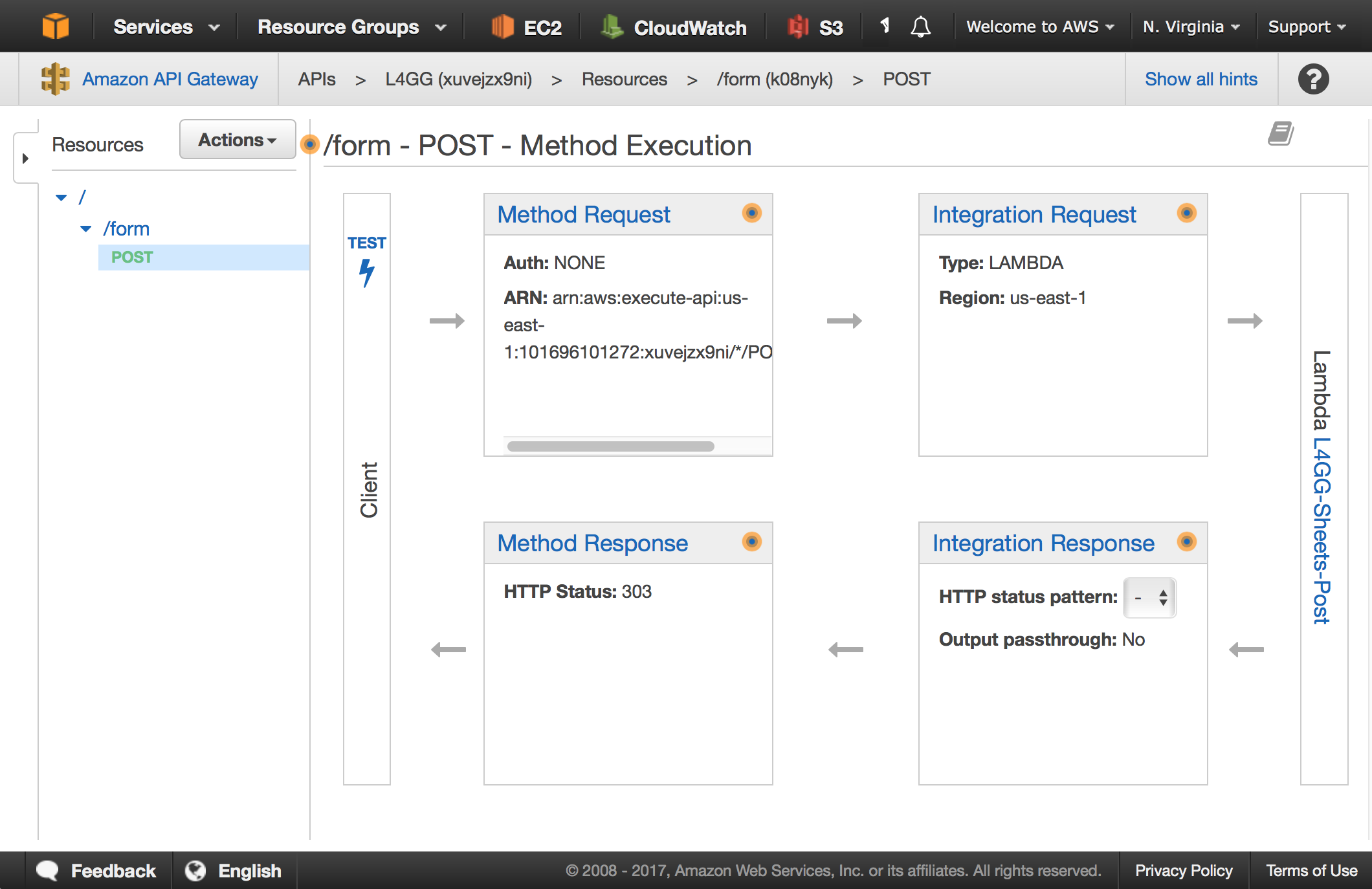
Task: Click the Feedback speech bubble icon
Action: 48,870
